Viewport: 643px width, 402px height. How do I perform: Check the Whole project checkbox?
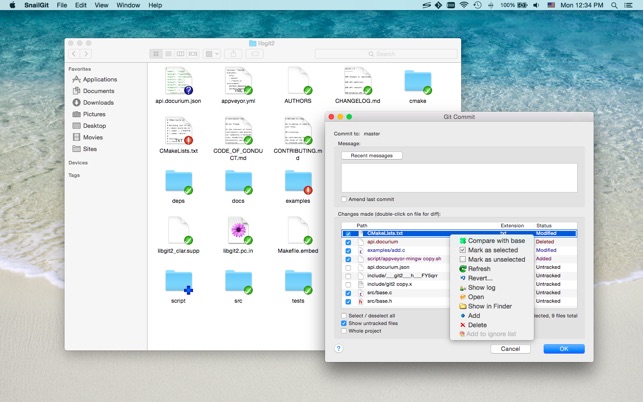345,331
